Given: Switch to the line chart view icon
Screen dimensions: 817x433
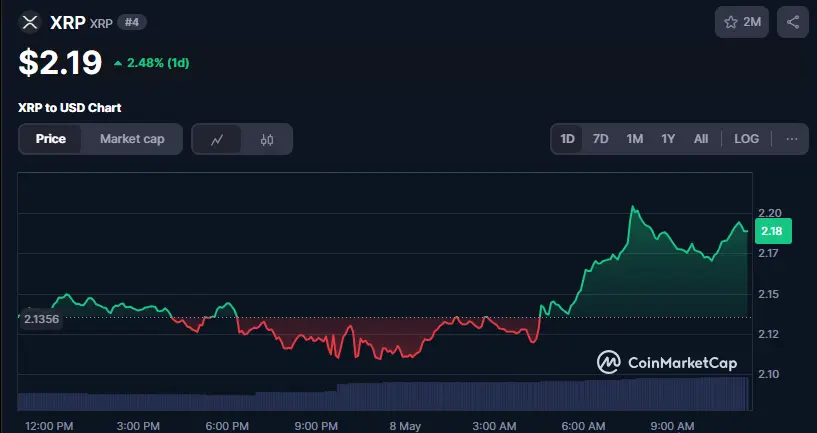Looking at the screenshot, I should (217, 139).
